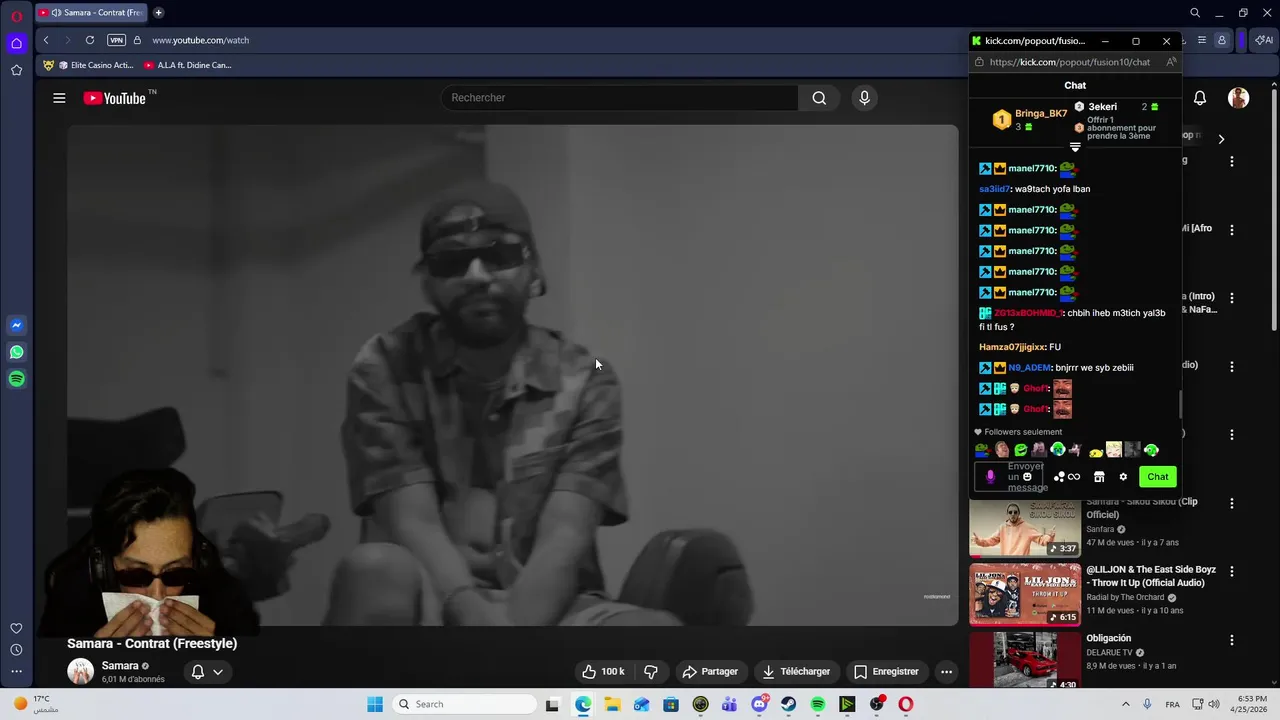Open the Samara channel name link
The width and height of the screenshot is (1280, 720).
(x=120, y=666)
